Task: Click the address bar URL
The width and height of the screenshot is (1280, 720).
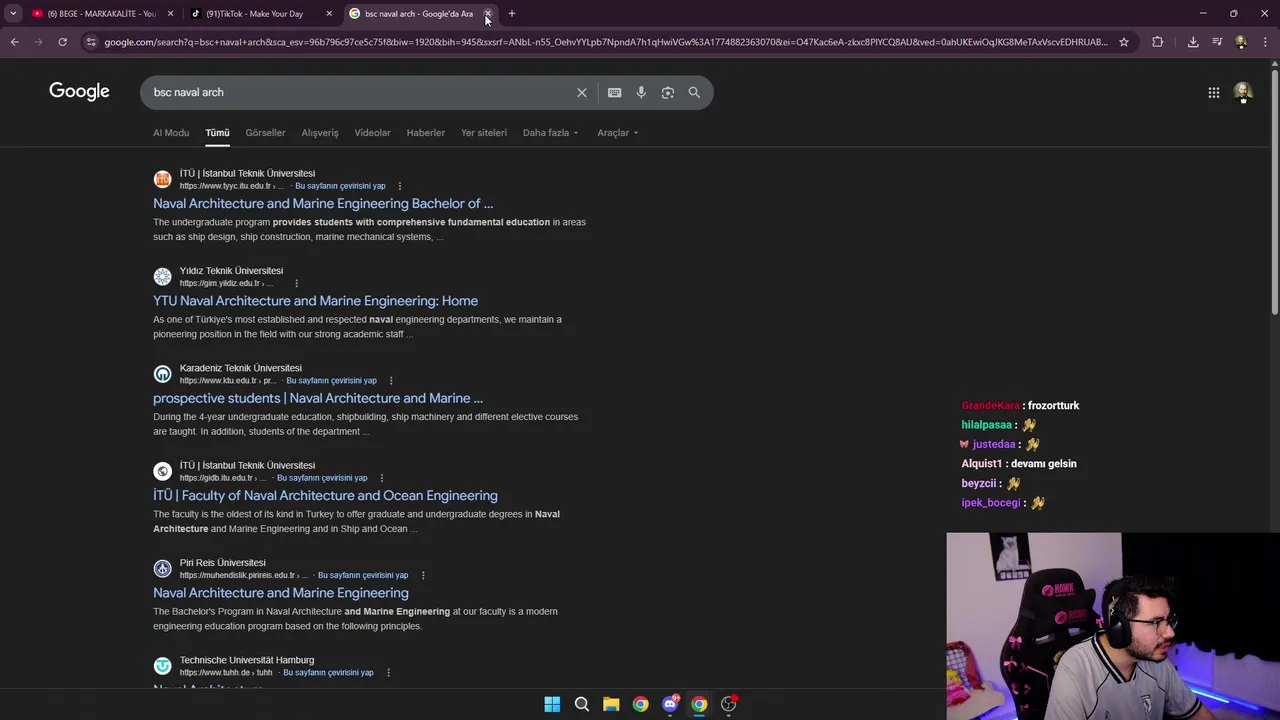Action: tap(605, 42)
